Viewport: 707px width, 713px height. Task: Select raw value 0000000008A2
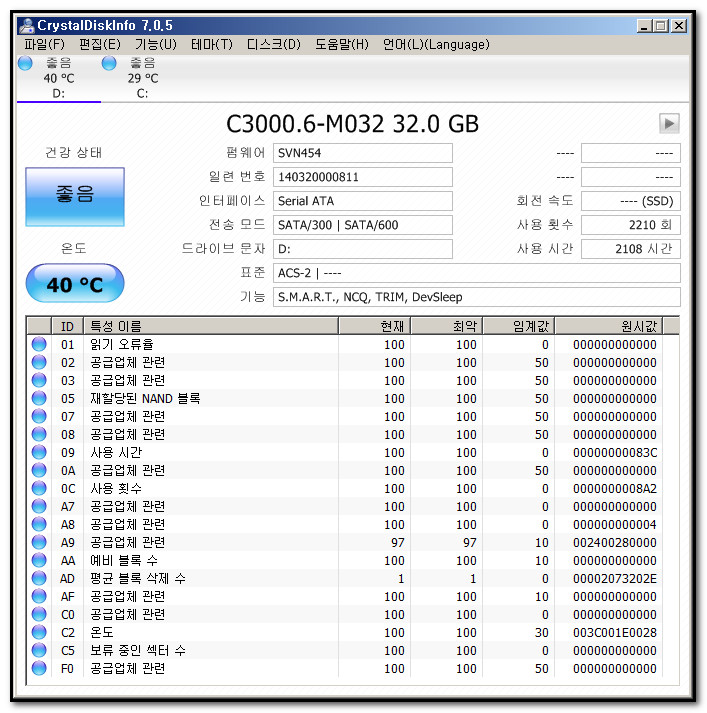[x=615, y=488]
